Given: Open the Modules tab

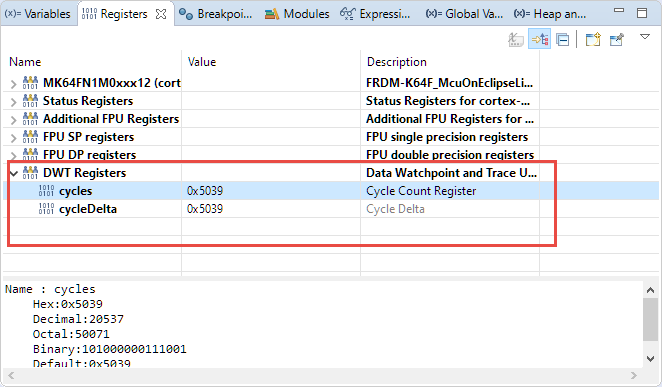Looking at the screenshot, I should tap(297, 14).
